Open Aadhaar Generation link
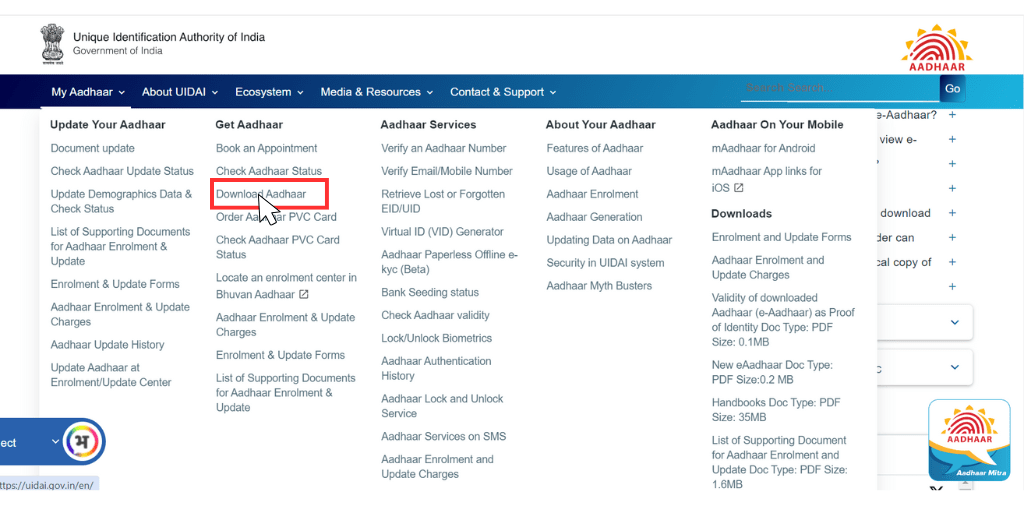Screen dimensions: 1024x505 [594, 217]
